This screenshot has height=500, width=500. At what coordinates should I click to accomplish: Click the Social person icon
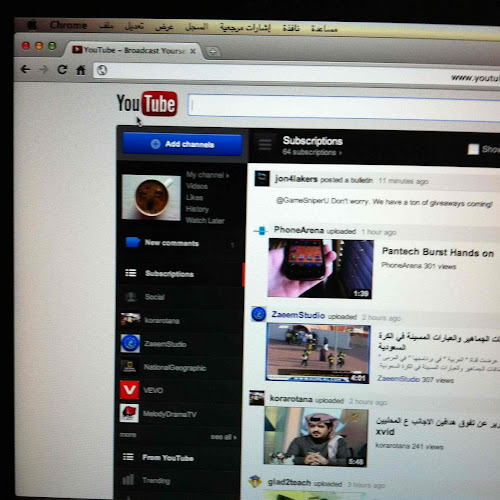[131, 296]
